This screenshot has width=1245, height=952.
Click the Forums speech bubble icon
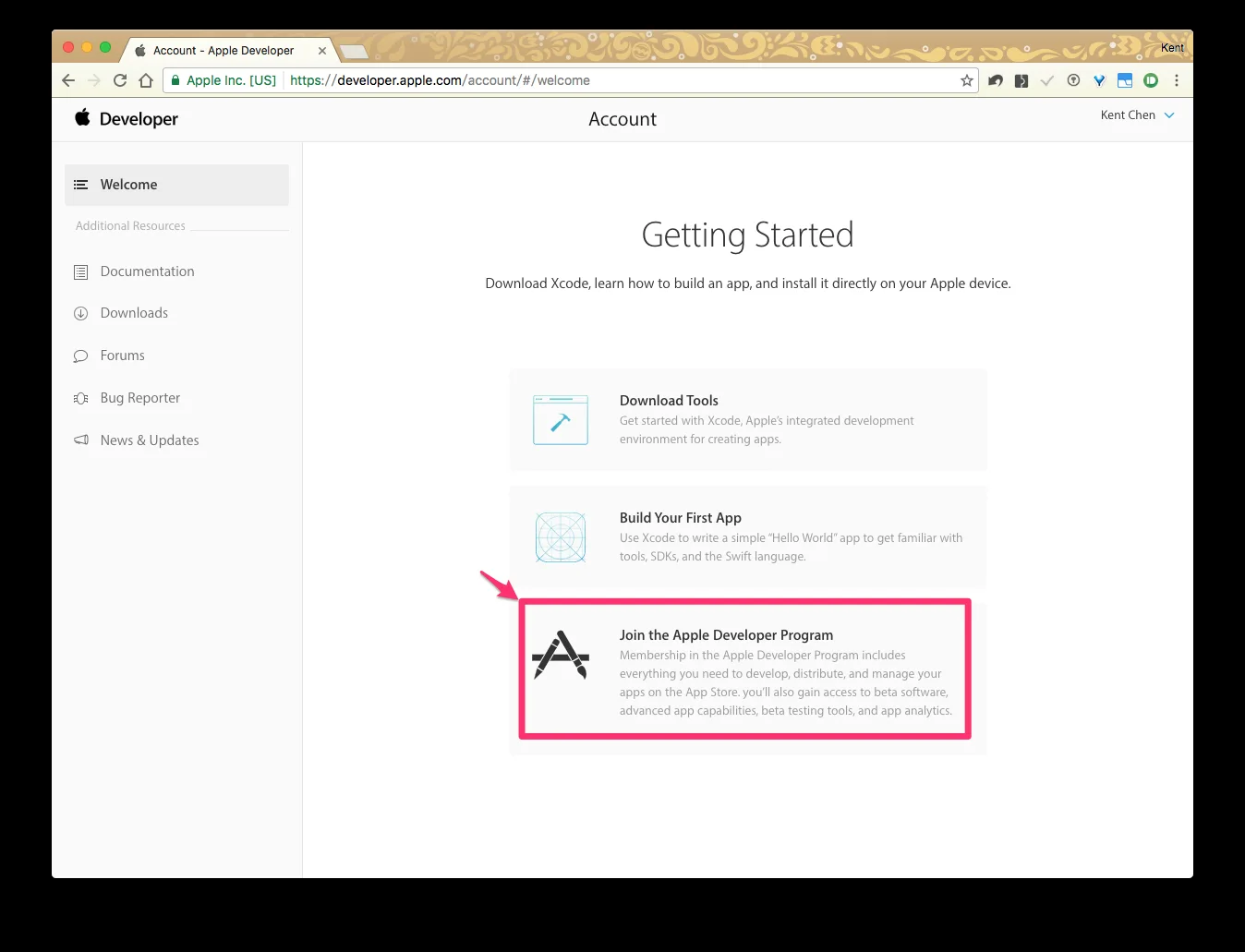(81, 356)
